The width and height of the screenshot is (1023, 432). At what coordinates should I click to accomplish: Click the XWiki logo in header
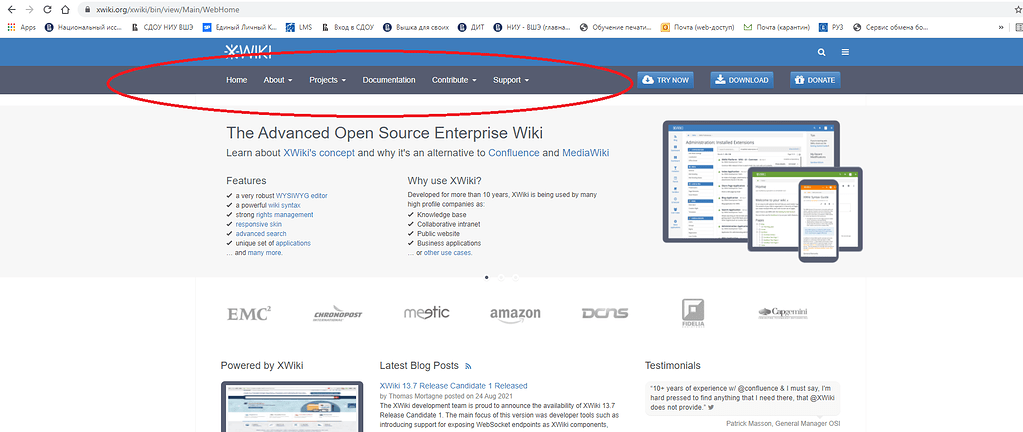coord(247,51)
